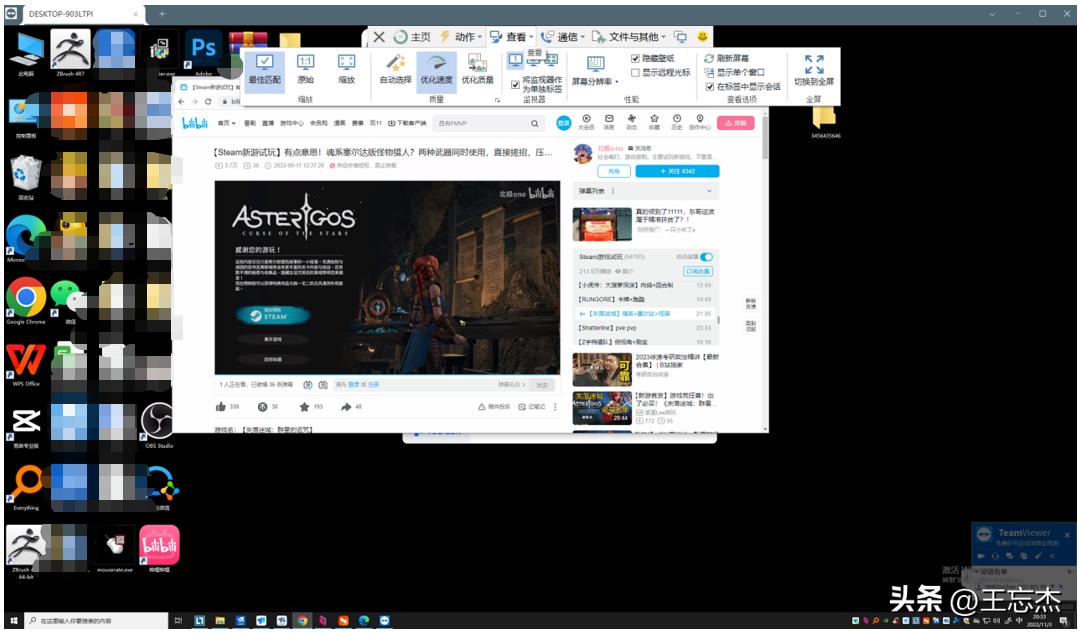
Task: Open the 动作 menu in TeamViewer toolbar
Action: (458, 37)
